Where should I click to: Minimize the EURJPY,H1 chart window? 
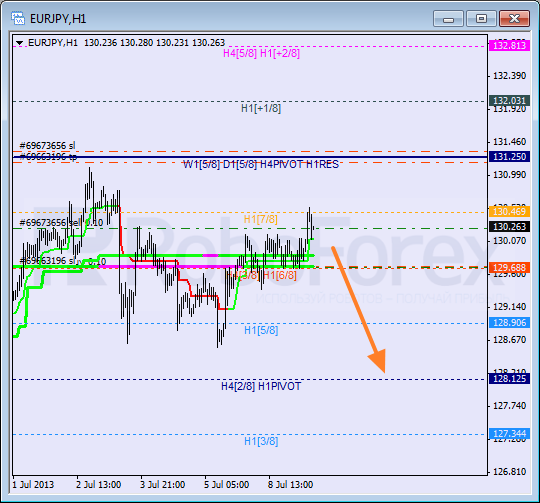(448, 19)
